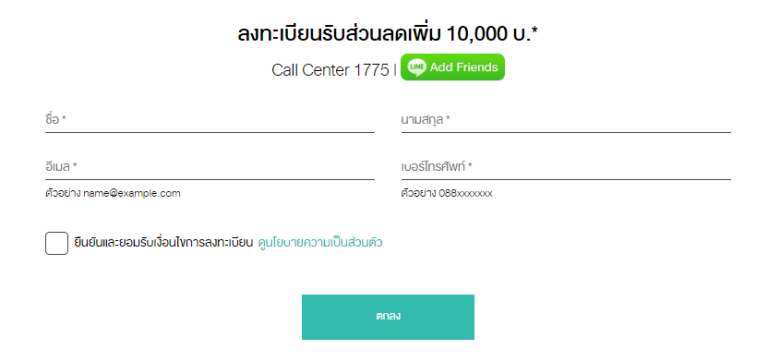
Task: Click the green LINE speech bubble icon
Action: [417, 67]
